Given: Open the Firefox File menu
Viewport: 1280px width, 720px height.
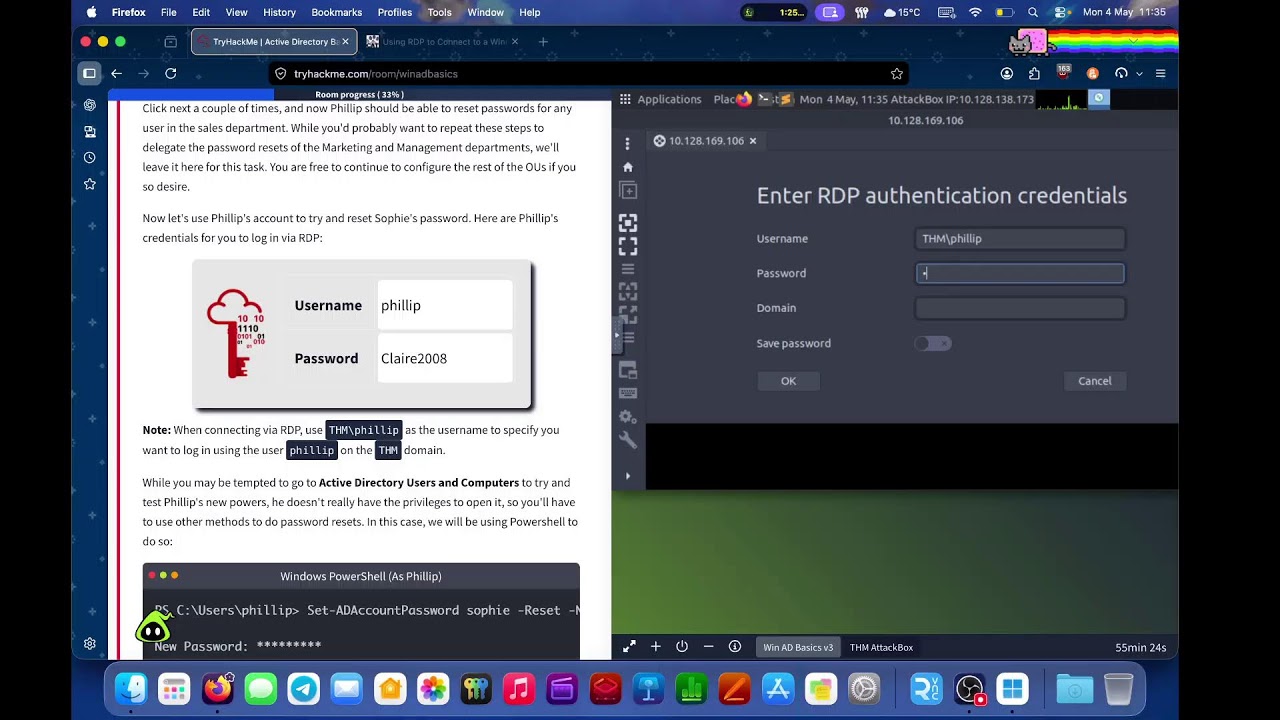Looking at the screenshot, I should coord(169,12).
